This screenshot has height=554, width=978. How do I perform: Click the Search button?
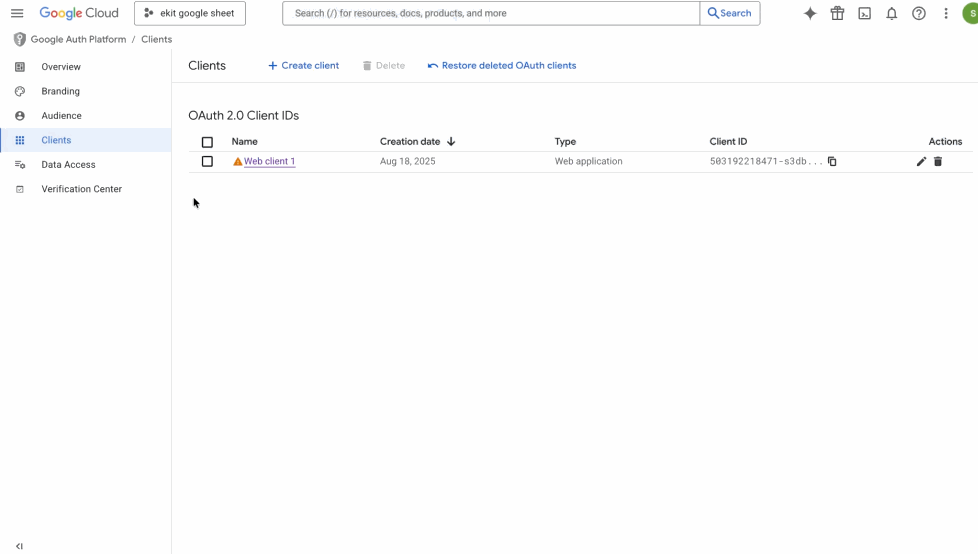(x=730, y=13)
